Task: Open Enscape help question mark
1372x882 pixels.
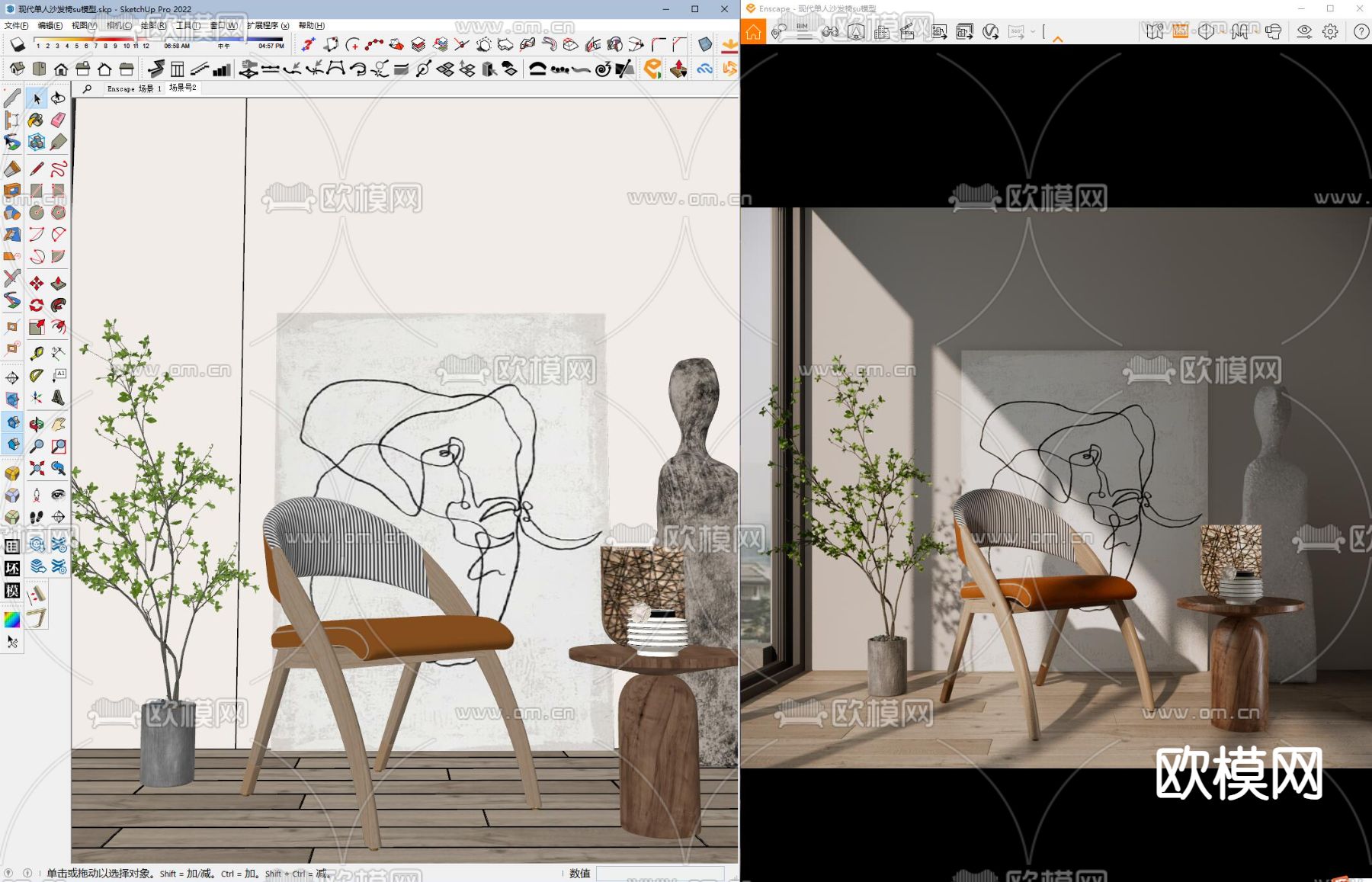Action: point(1361,31)
